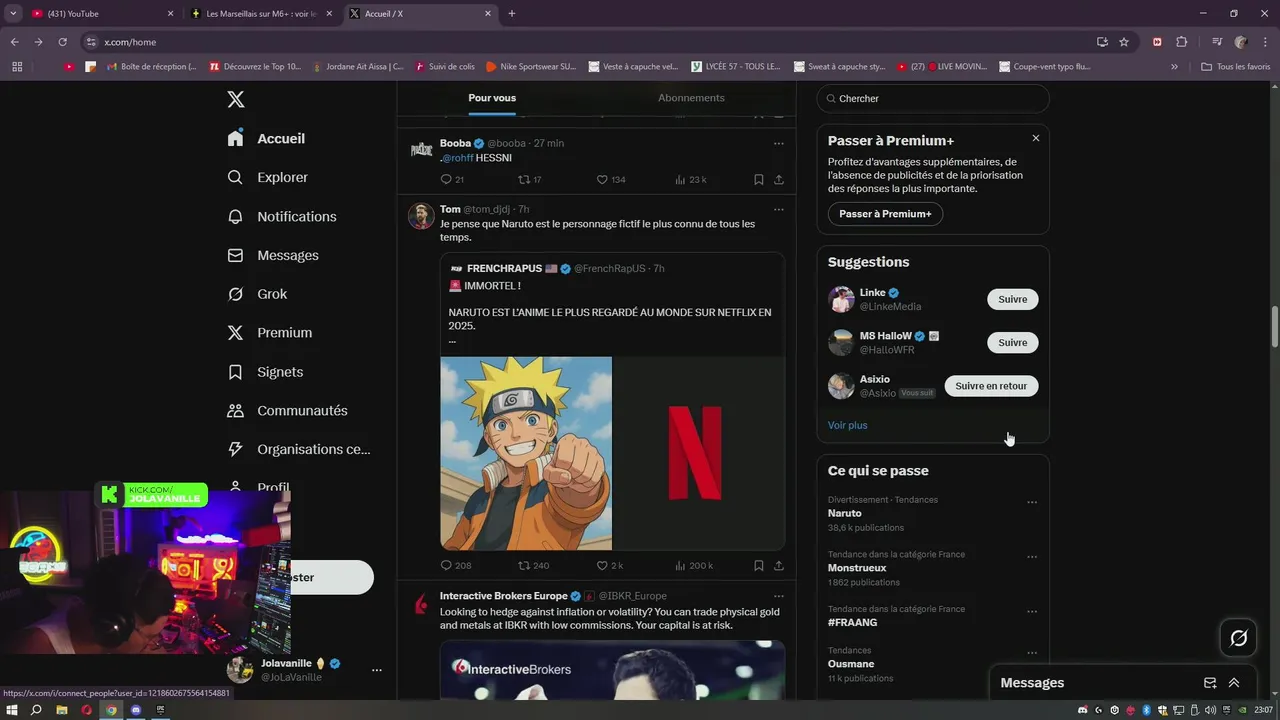Open the Naruto Netflix image

(x=612, y=453)
